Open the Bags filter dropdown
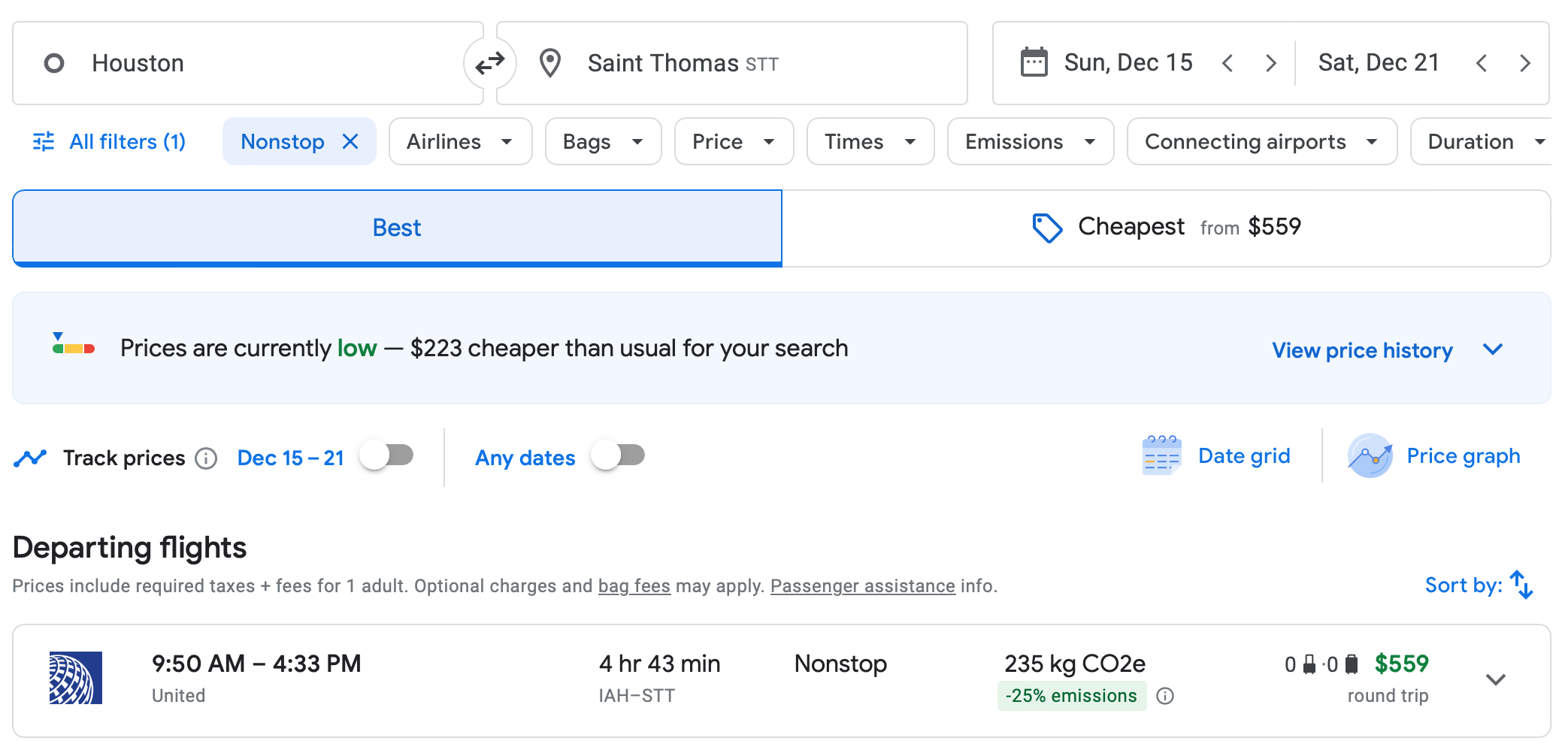The height and width of the screenshot is (753, 1568). (x=603, y=141)
